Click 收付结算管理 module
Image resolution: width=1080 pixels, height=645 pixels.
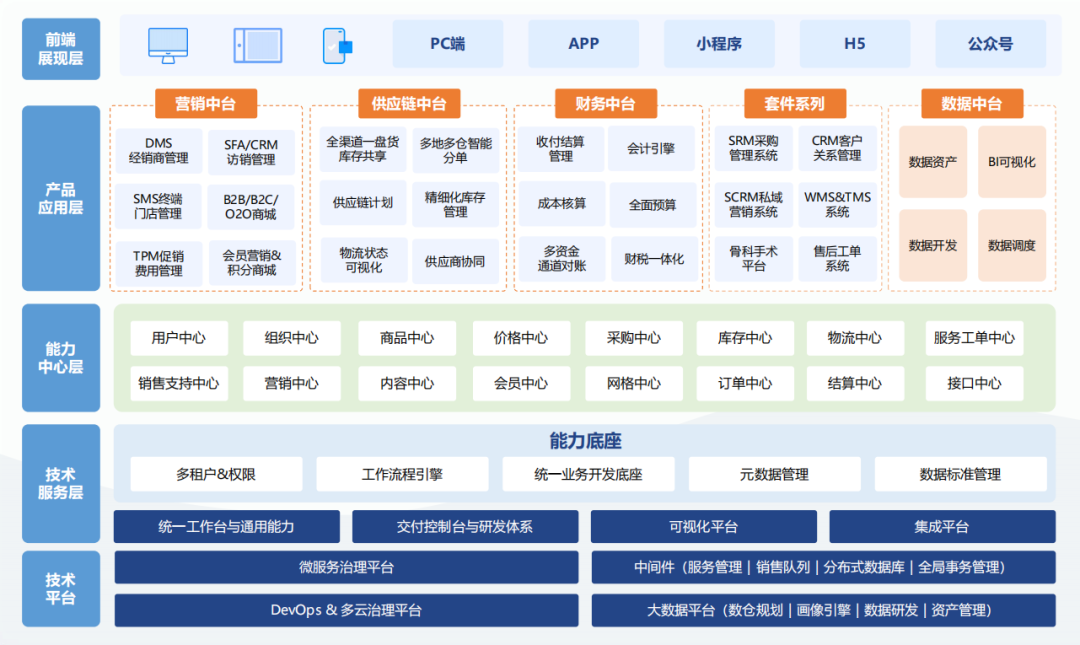click(561, 149)
